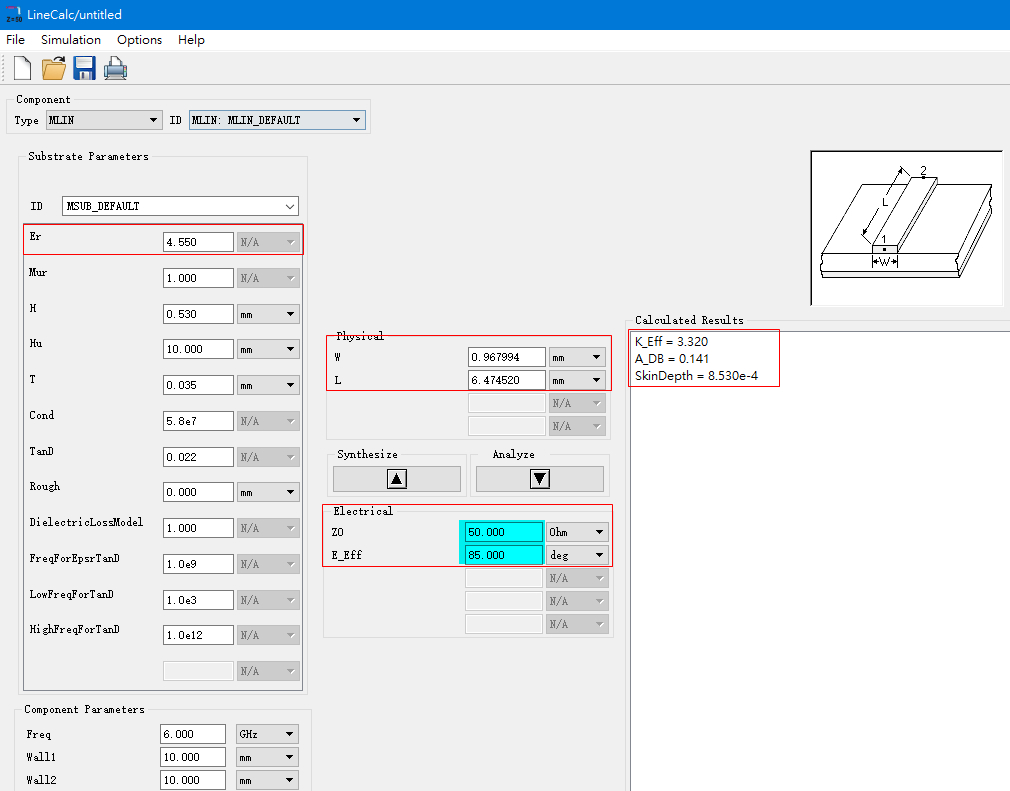
Task: Click the FreqForEpsrTanD field 1.0e9
Action: pos(198,564)
